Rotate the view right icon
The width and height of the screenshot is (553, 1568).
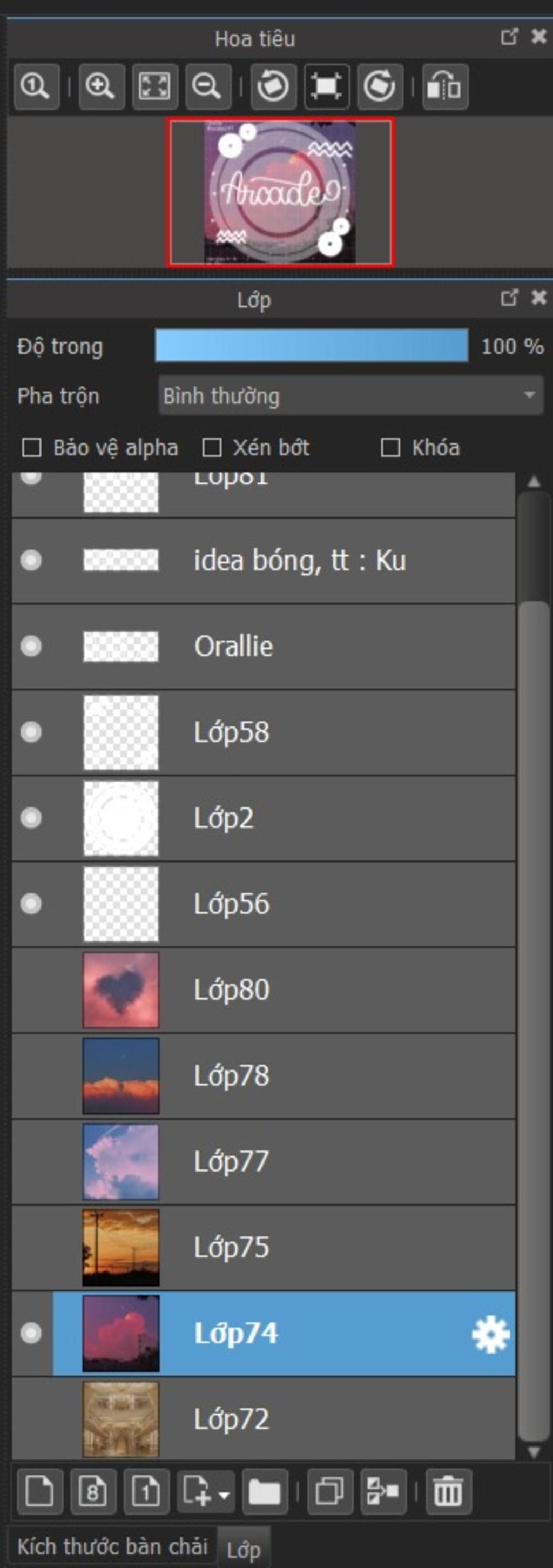tap(379, 86)
